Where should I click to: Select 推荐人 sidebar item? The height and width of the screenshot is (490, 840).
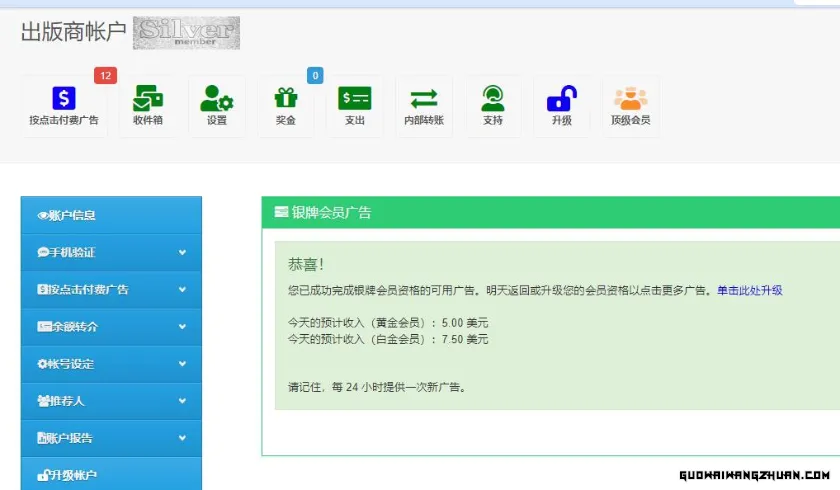click(x=111, y=401)
